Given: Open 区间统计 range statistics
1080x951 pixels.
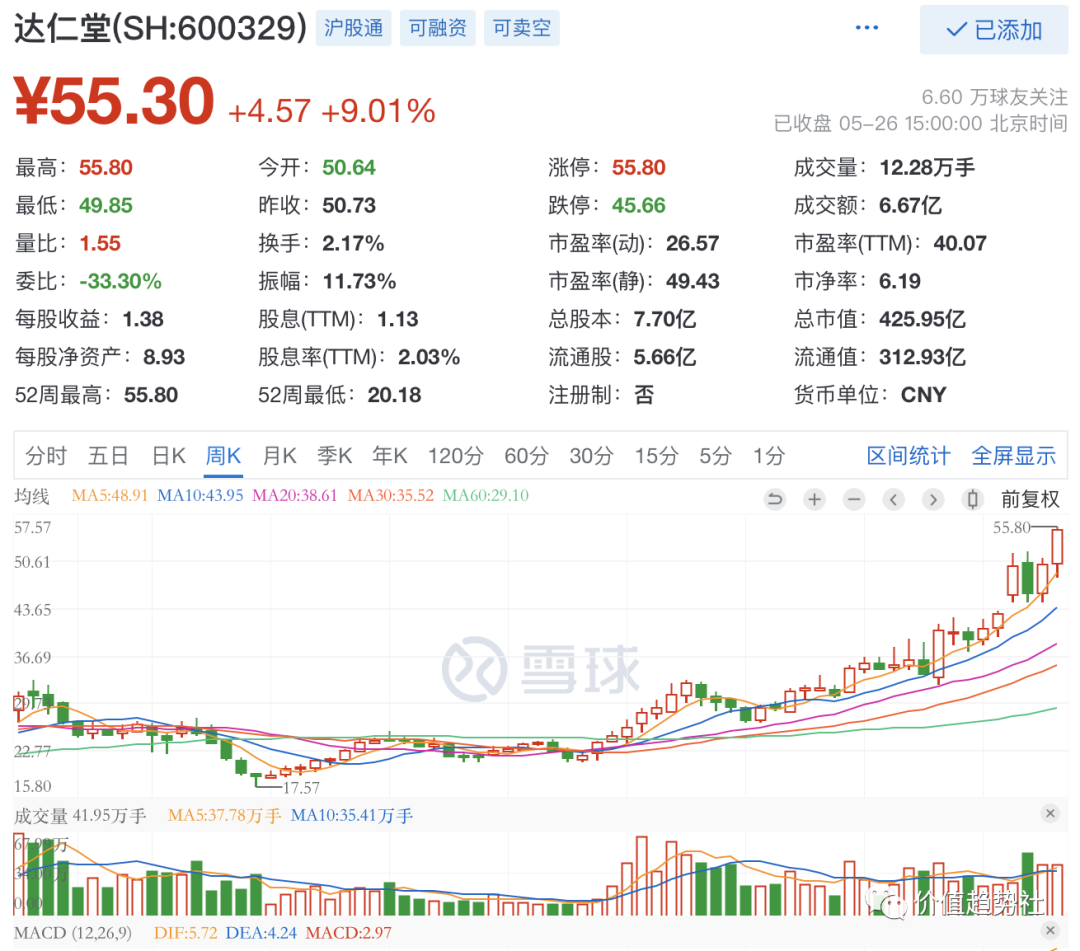Looking at the screenshot, I should pos(908,456).
